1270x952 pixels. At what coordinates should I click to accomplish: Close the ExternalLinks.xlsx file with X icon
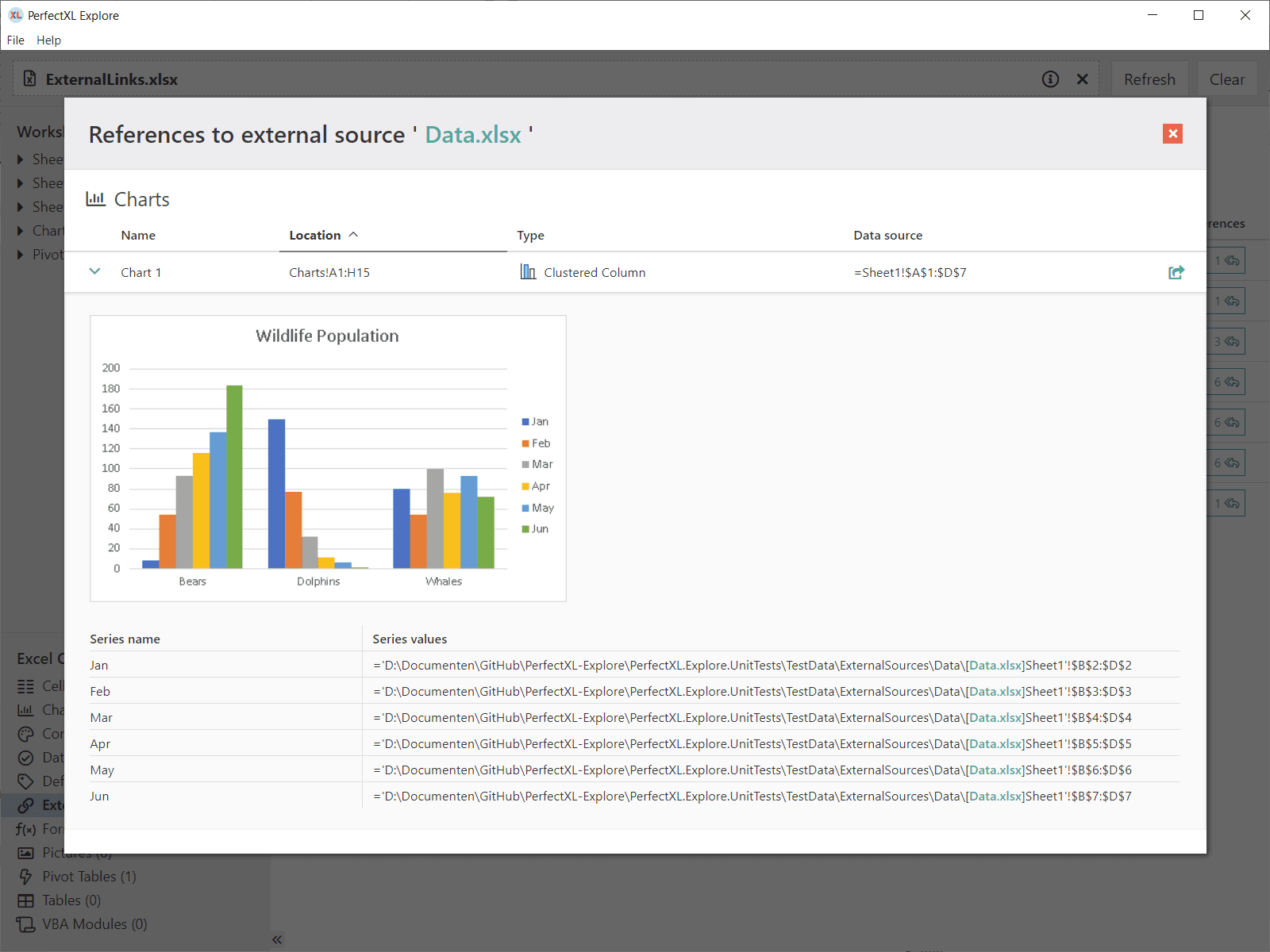click(x=1082, y=79)
